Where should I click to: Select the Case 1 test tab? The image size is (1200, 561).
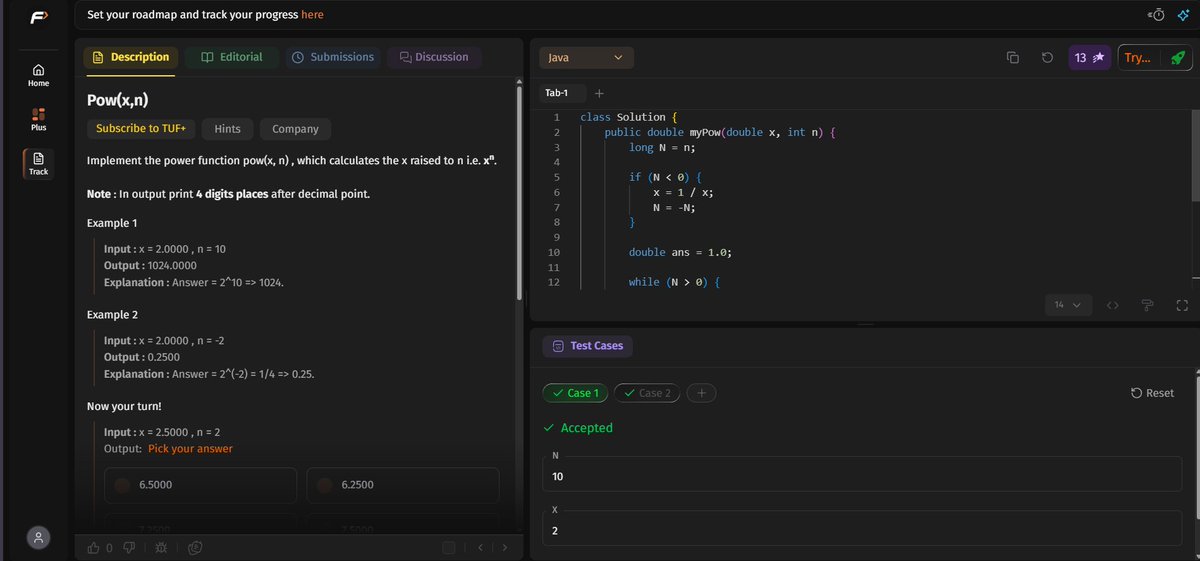coord(575,393)
